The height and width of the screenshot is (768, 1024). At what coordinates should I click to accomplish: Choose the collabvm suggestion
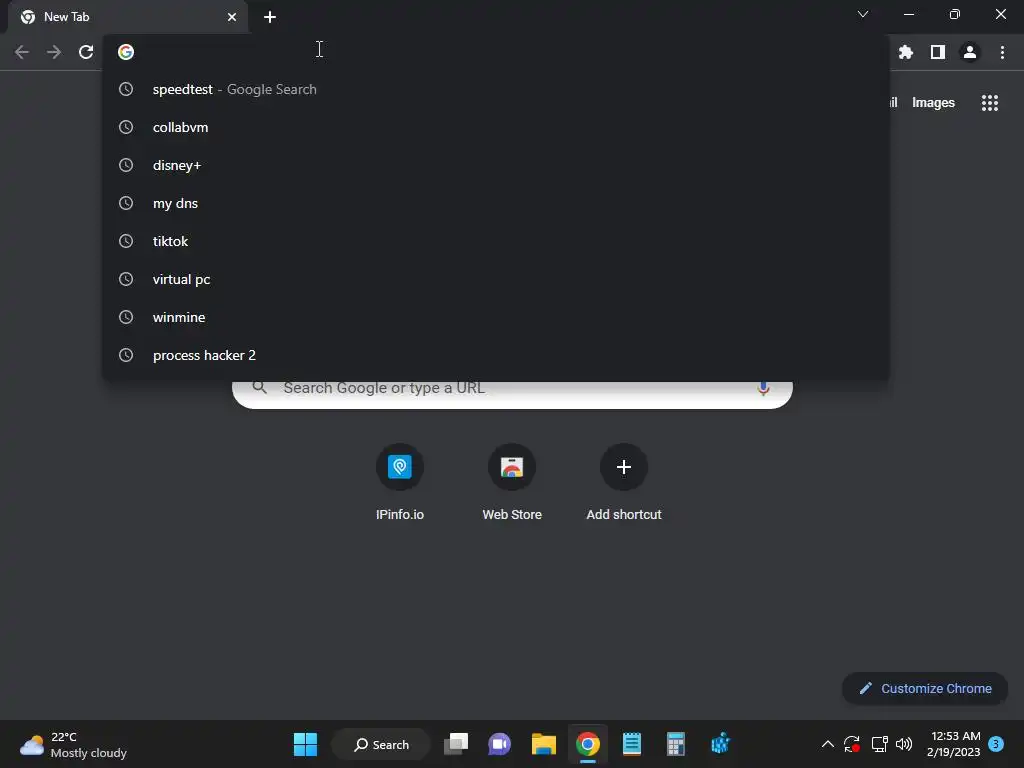click(x=496, y=127)
